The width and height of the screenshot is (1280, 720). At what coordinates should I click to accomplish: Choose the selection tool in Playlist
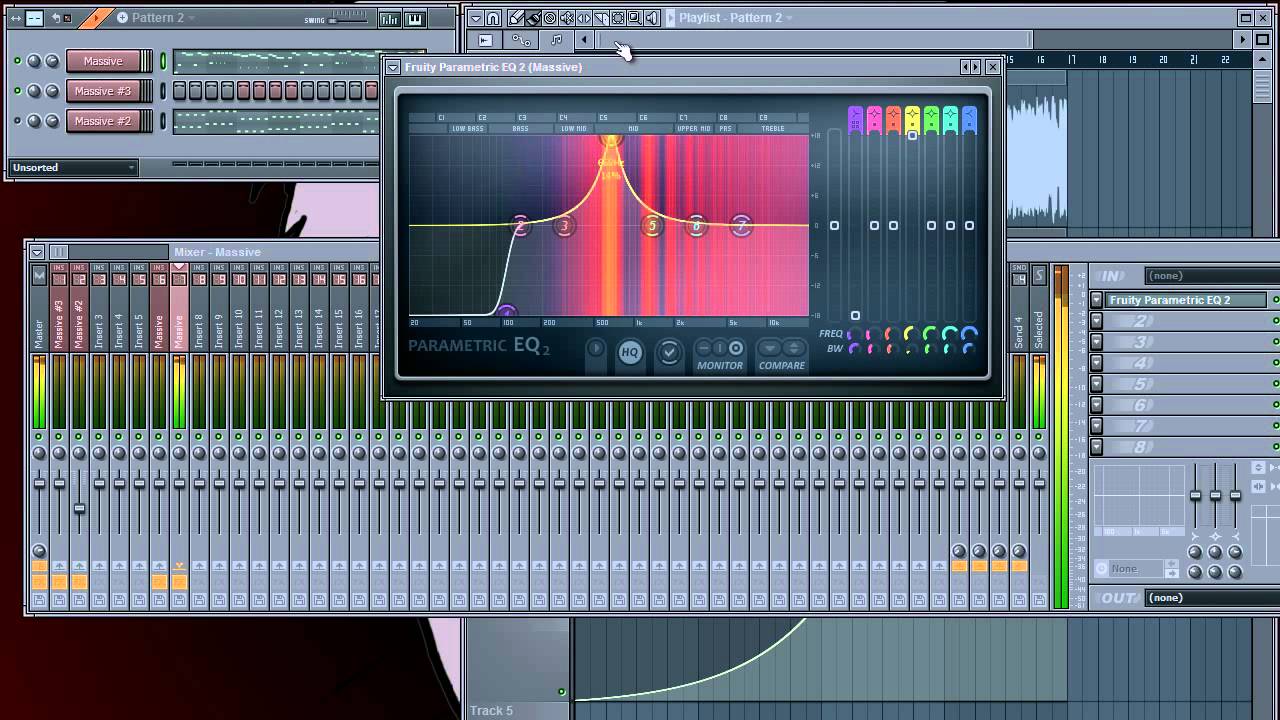tap(618, 18)
